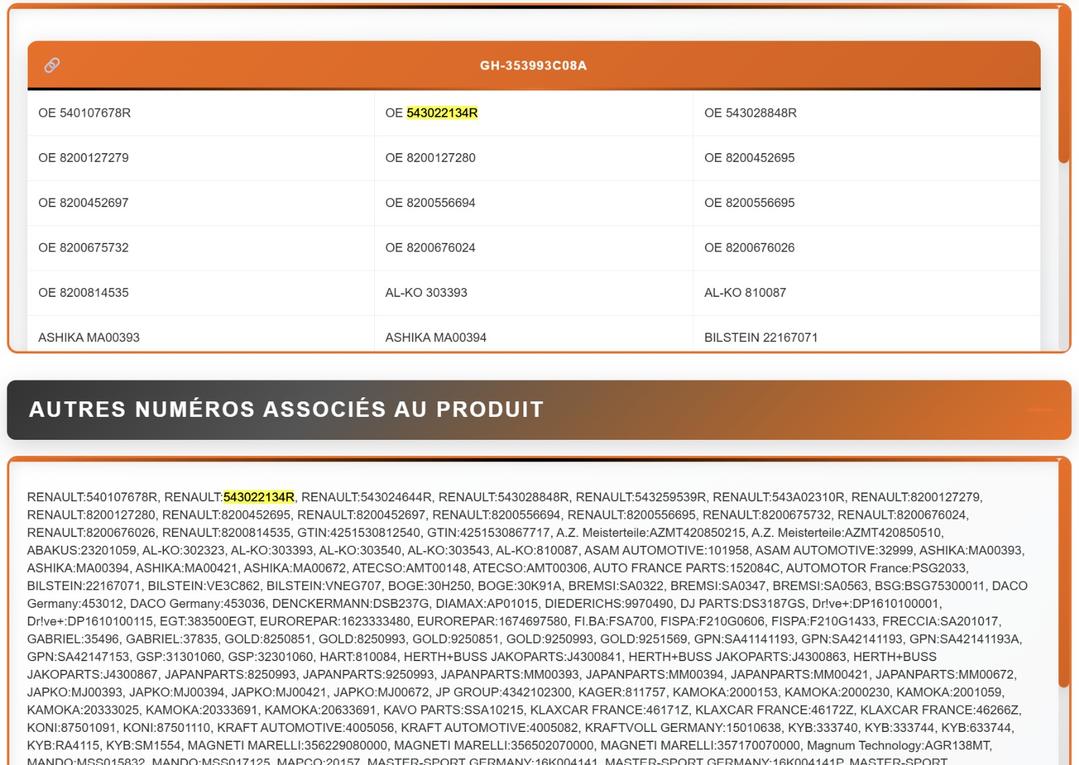
Task: Select cell OE 8200452697
Action: coord(200,203)
